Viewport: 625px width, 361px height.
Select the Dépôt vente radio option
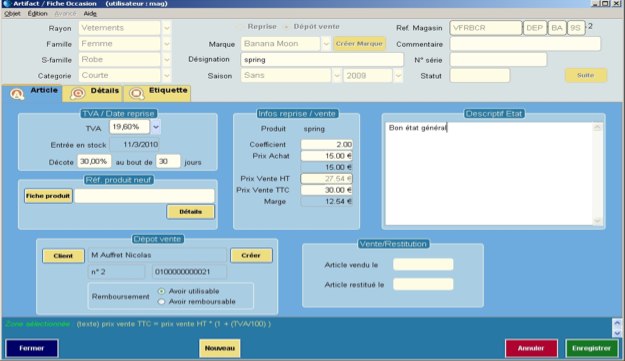[x=286, y=27]
